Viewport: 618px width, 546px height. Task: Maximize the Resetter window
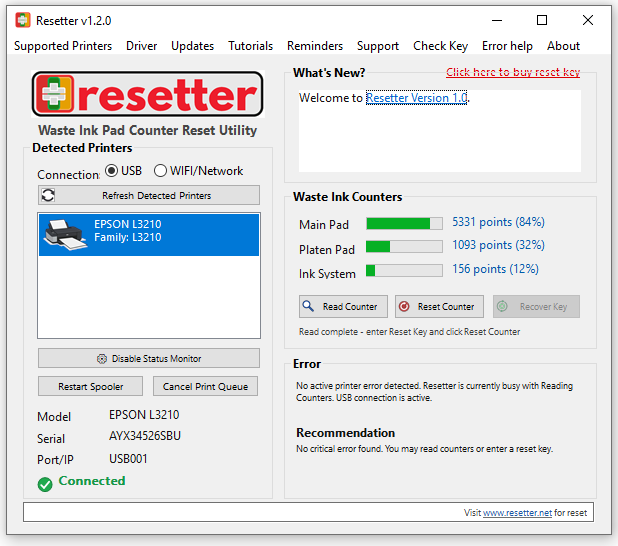(542, 20)
